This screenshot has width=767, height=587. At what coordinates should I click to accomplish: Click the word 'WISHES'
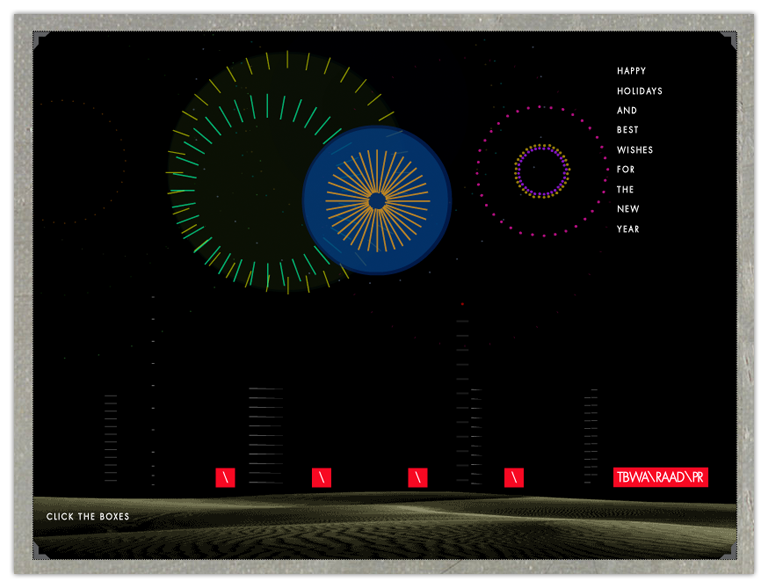(x=634, y=150)
